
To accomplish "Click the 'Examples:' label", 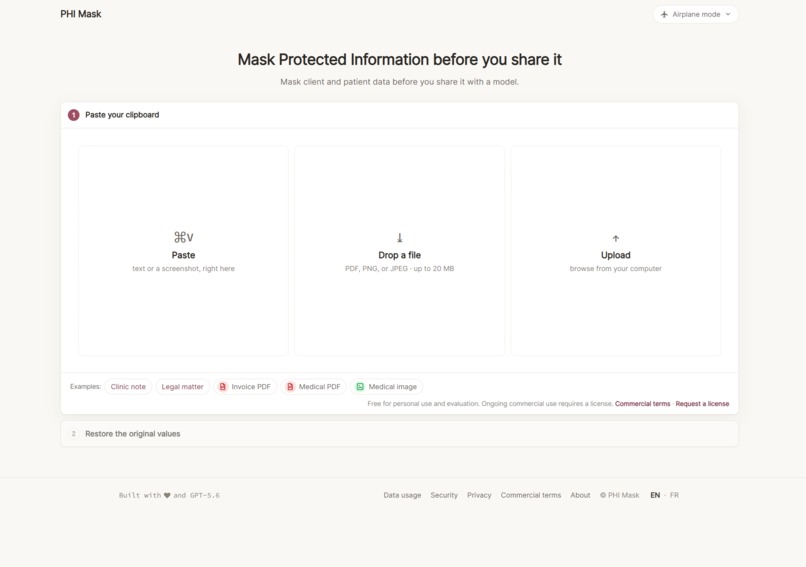I will click(x=85, y=387).
